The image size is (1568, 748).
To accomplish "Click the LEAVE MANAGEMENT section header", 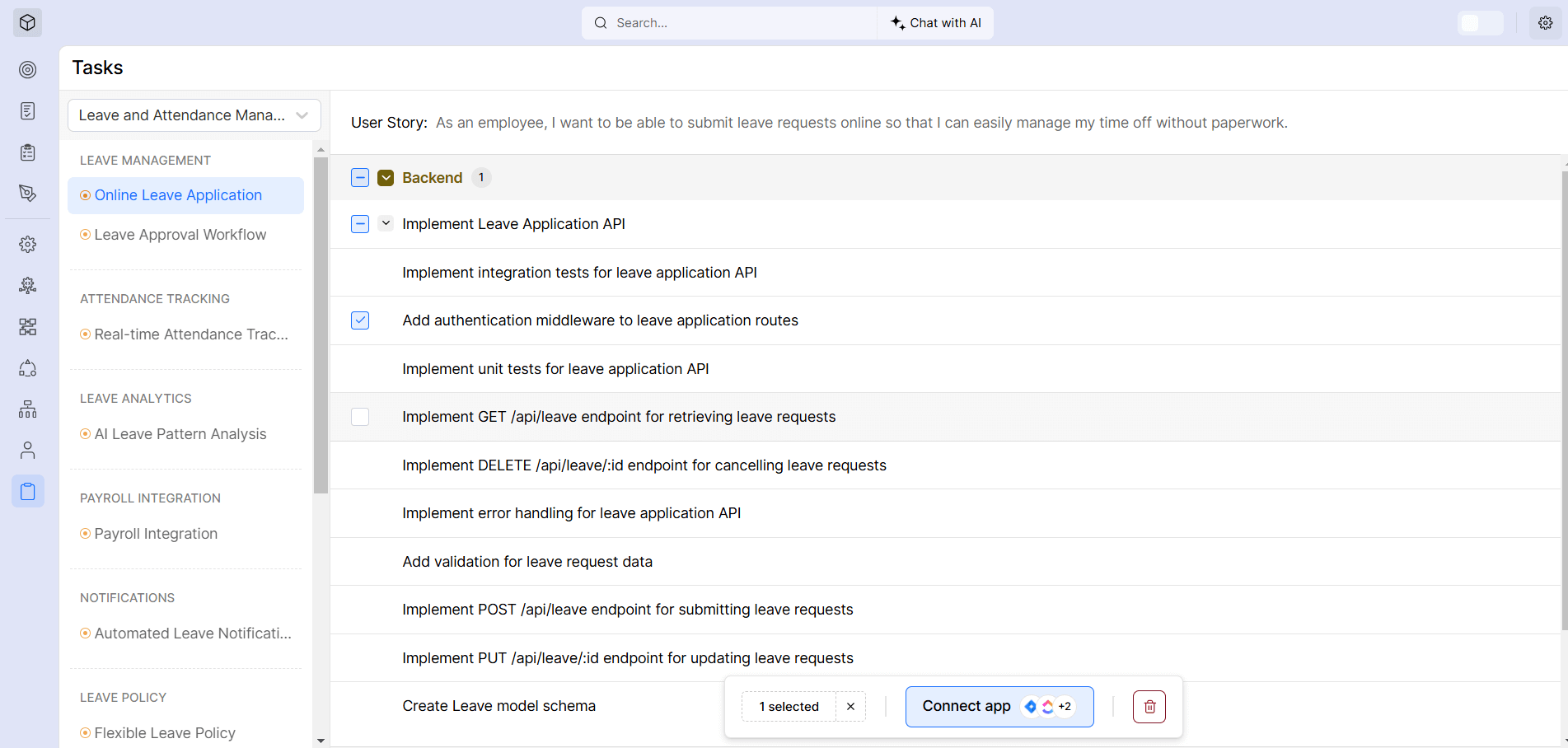I will pos(145,161).
